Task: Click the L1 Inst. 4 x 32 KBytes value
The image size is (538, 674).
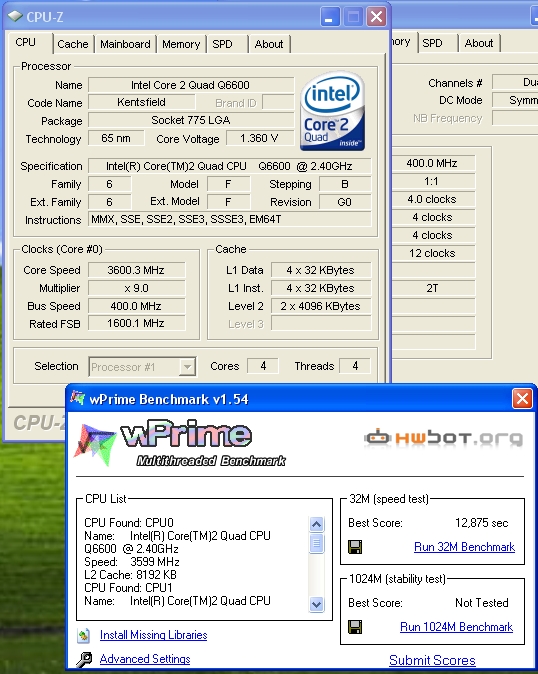Action: (321, 288)
